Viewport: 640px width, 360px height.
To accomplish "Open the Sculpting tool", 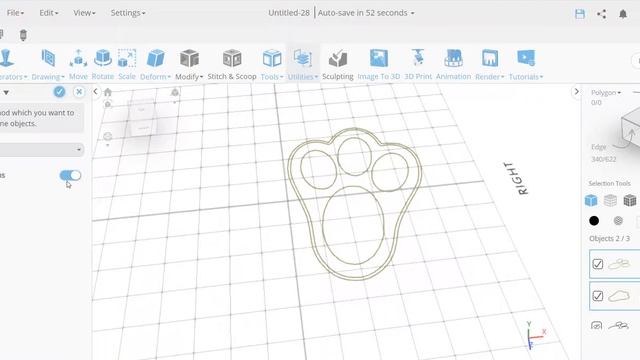I will pyautogui.click(x=338, y=64).
